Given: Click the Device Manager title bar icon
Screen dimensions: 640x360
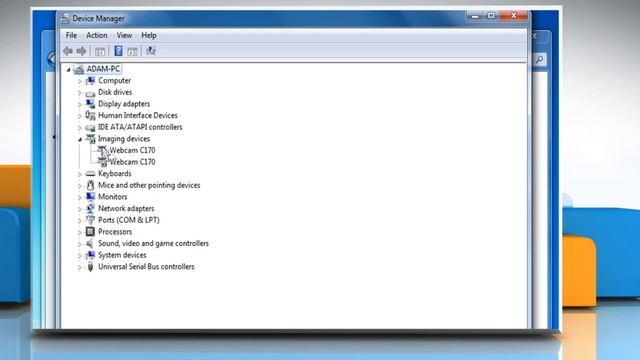Looking at the screenshot, I should pos(65,19).
